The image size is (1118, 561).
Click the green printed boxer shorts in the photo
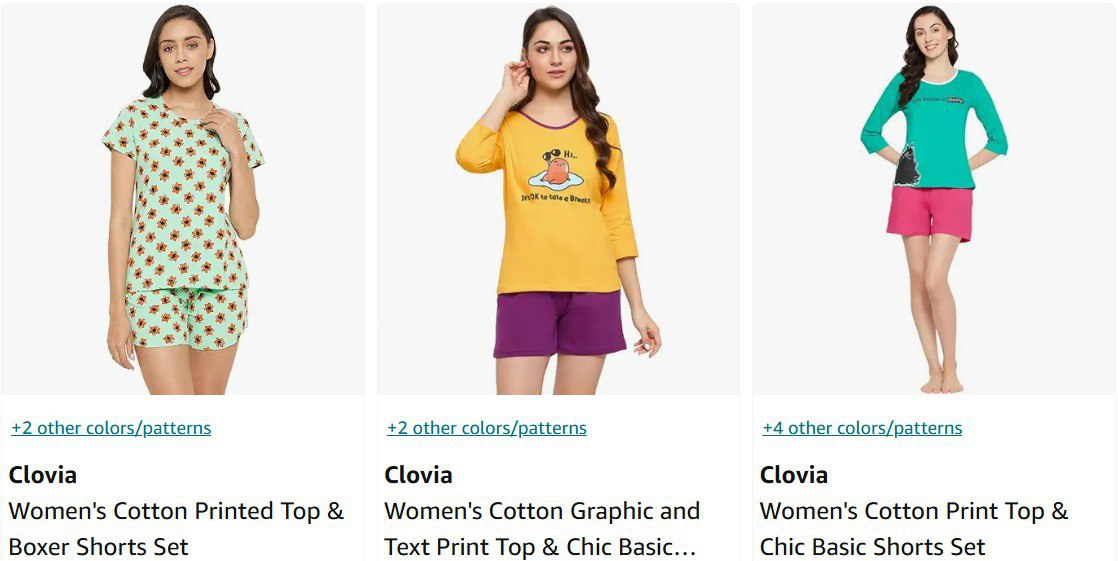click(x=186, y=317)
